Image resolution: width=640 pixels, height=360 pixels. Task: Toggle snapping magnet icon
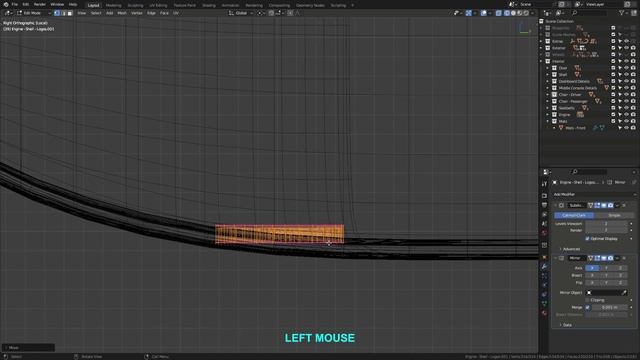pos(271,13)
